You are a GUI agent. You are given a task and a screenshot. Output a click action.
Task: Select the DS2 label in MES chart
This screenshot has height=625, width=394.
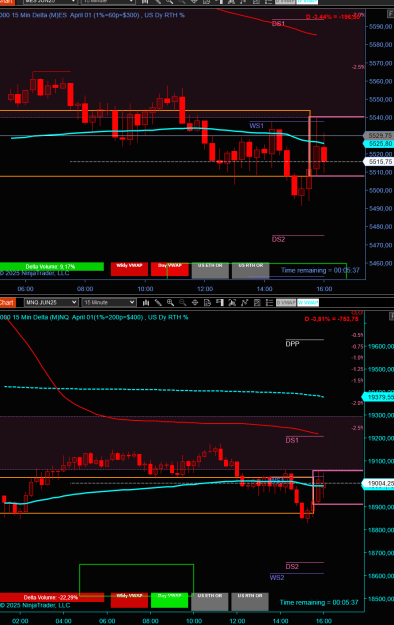click(x=278, y=239)
